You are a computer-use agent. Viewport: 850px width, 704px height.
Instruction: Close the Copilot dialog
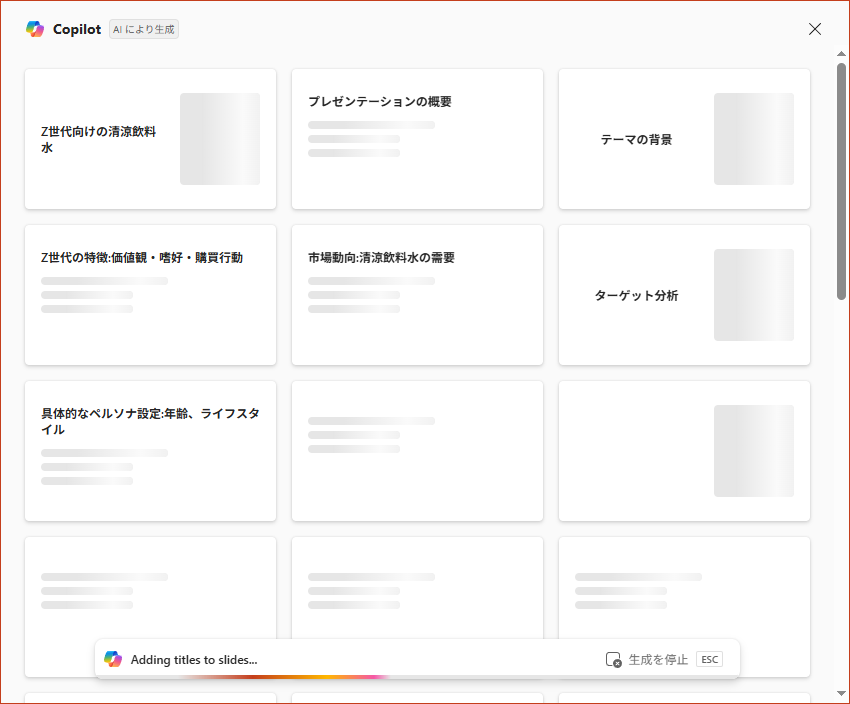coord(815,29)
